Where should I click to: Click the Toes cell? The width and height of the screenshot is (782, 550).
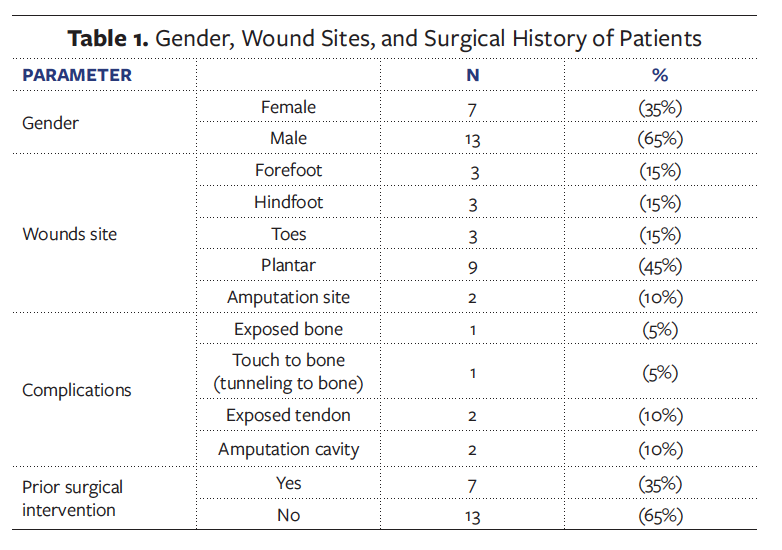pyautogui.click(x=288, y=234)
